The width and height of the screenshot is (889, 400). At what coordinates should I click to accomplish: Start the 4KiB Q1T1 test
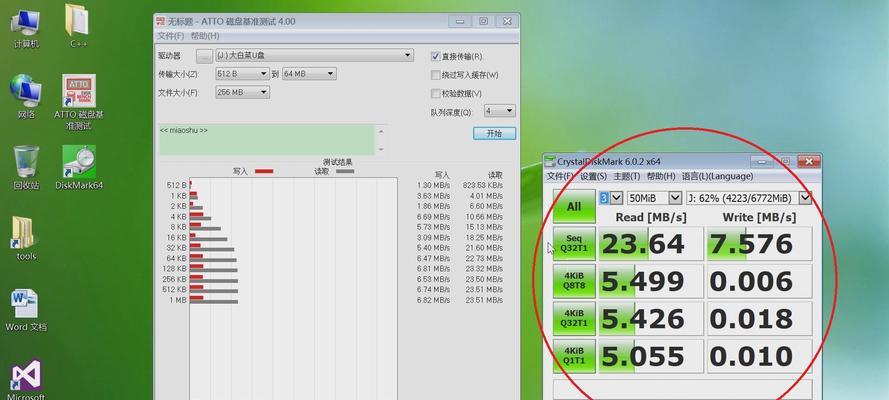(x=574, y=356)
